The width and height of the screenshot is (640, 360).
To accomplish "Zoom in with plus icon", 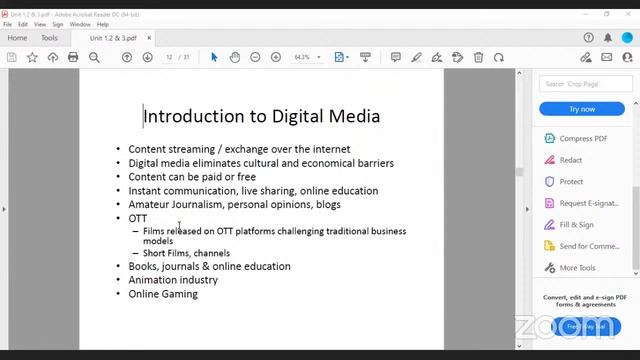I will pos(276,57).
